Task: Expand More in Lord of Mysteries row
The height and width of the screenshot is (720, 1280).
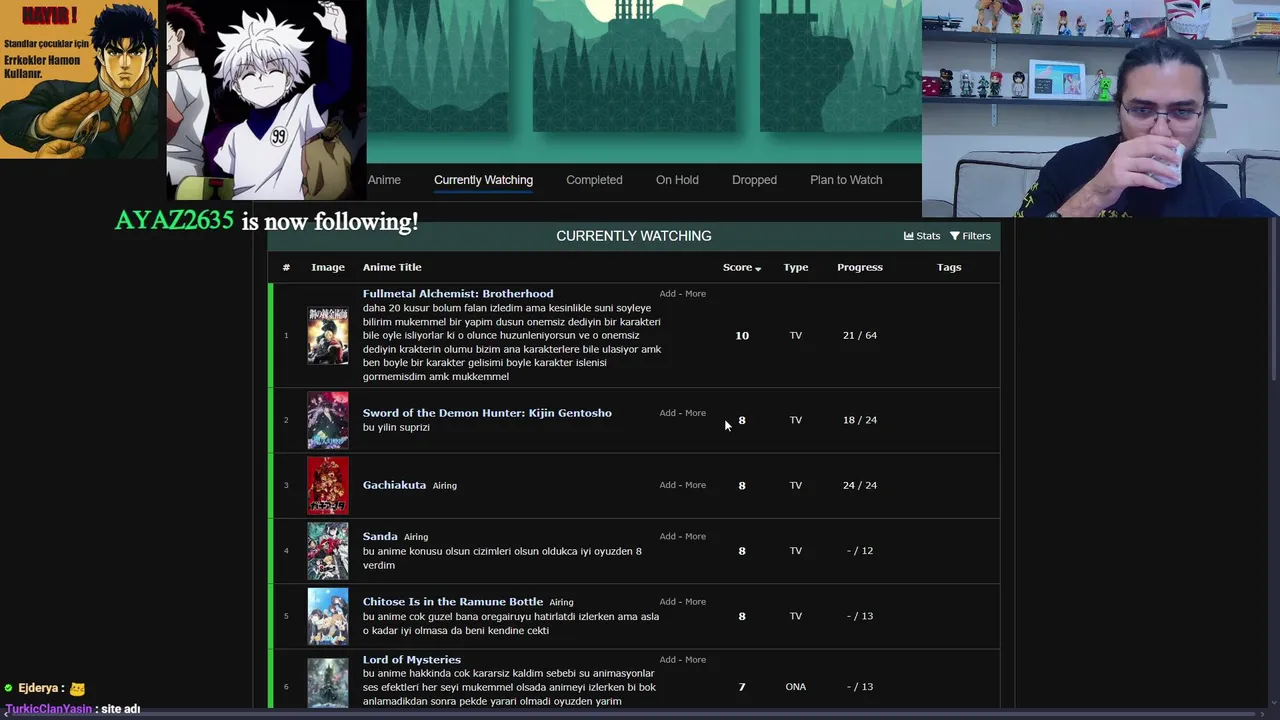Action: (x=695, y=660)
